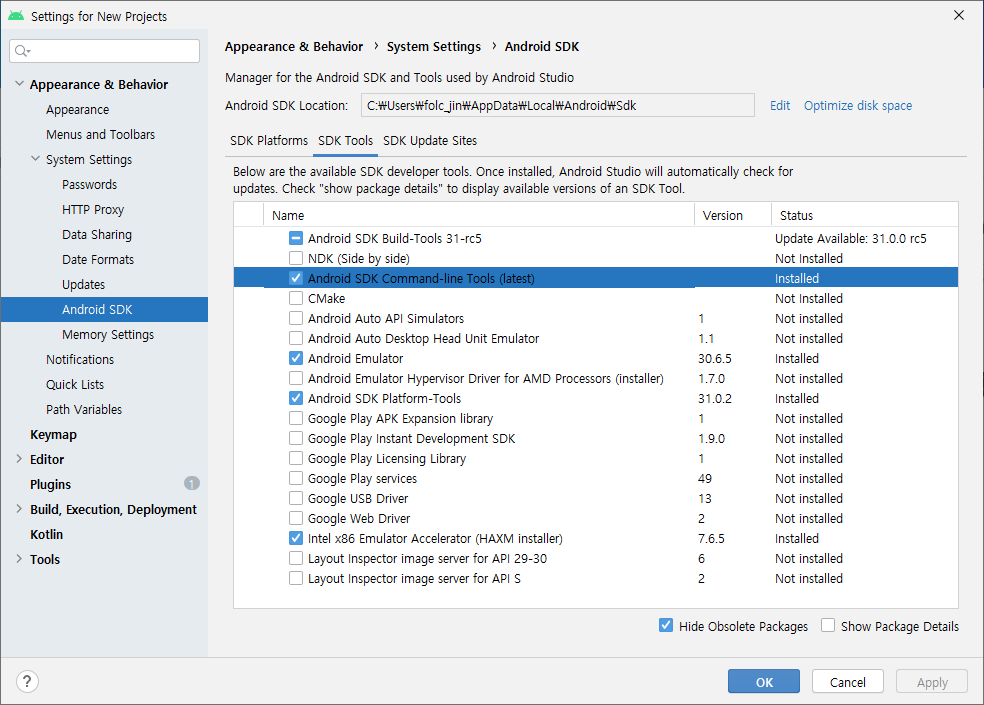Switch to the SDK Platforms tab
The width and height of the screenshot is (984, 705).
(269, 141)
